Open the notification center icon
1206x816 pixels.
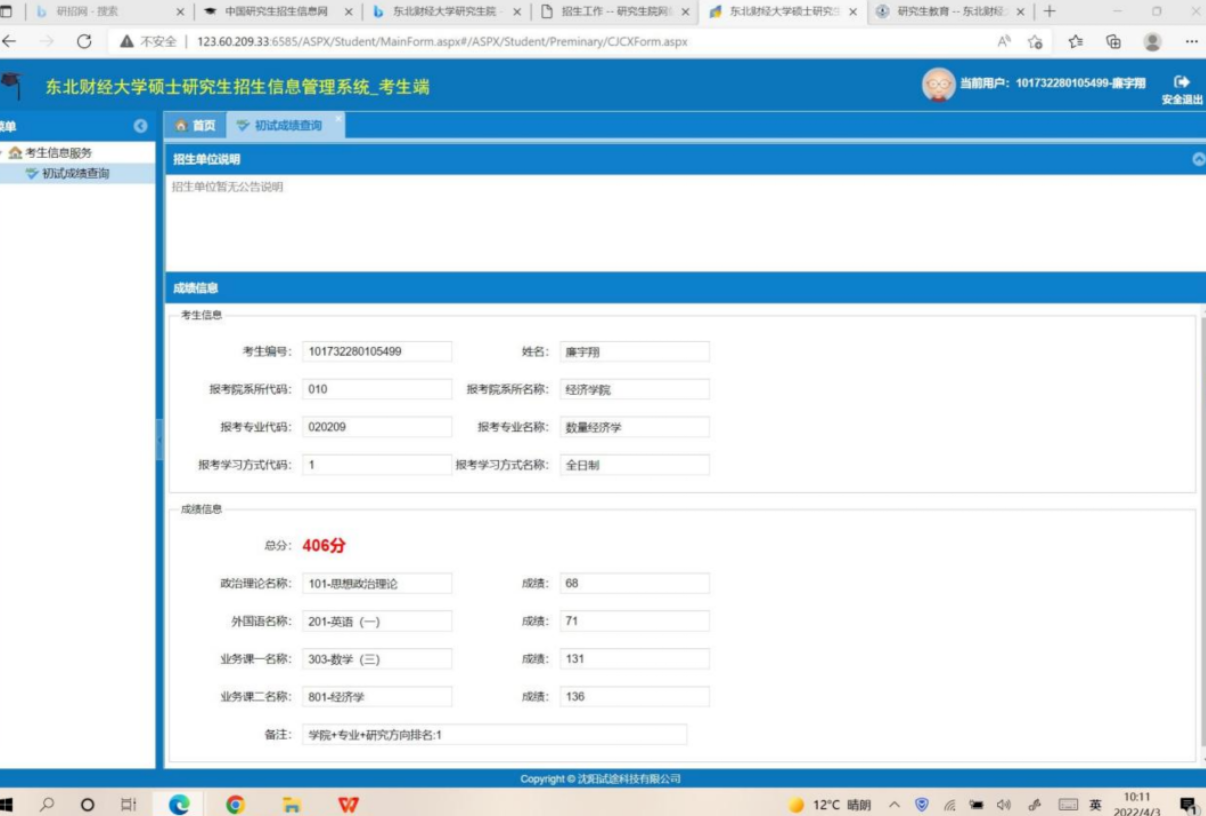(x=1189, y=805)
